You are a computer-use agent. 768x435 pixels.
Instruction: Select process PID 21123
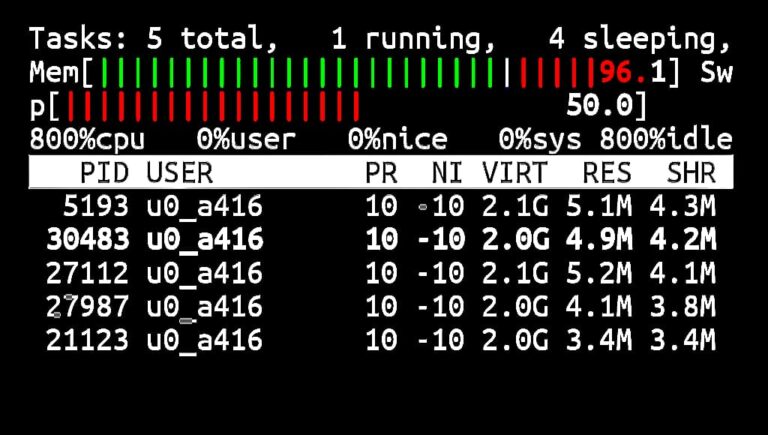(x=381, y=340)
